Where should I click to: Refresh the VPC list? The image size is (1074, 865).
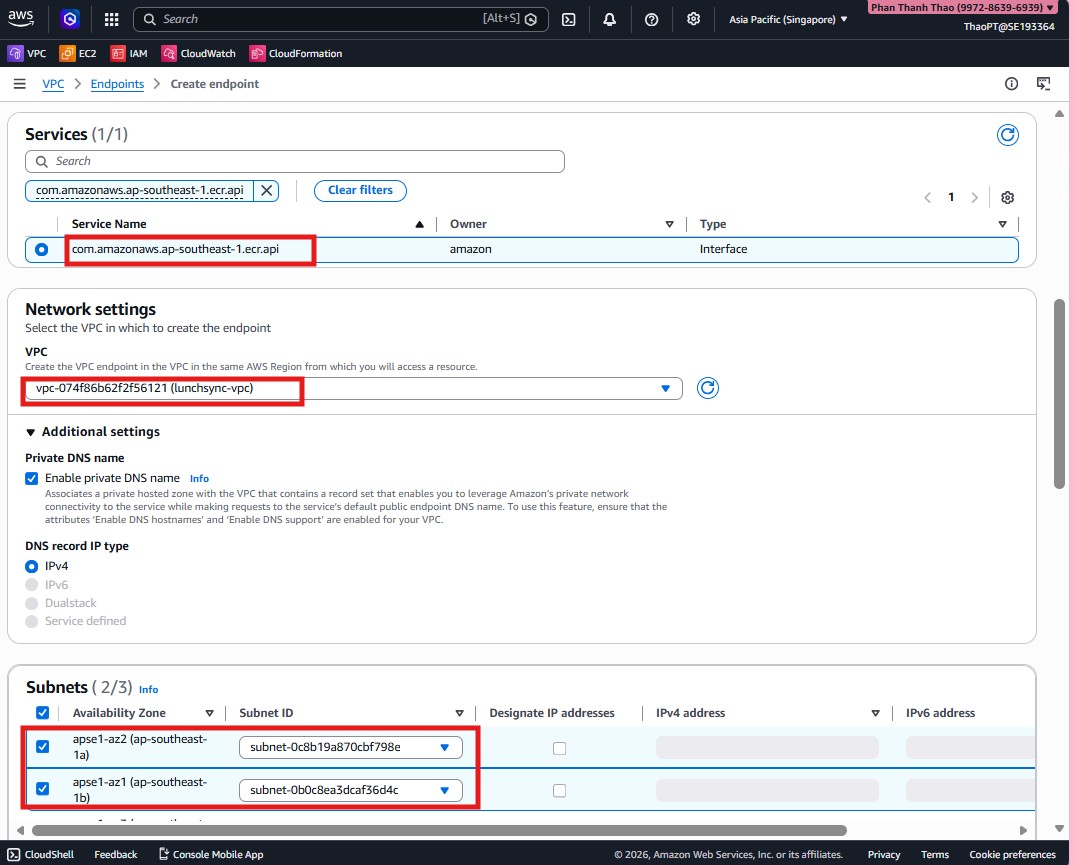point(708,388)
